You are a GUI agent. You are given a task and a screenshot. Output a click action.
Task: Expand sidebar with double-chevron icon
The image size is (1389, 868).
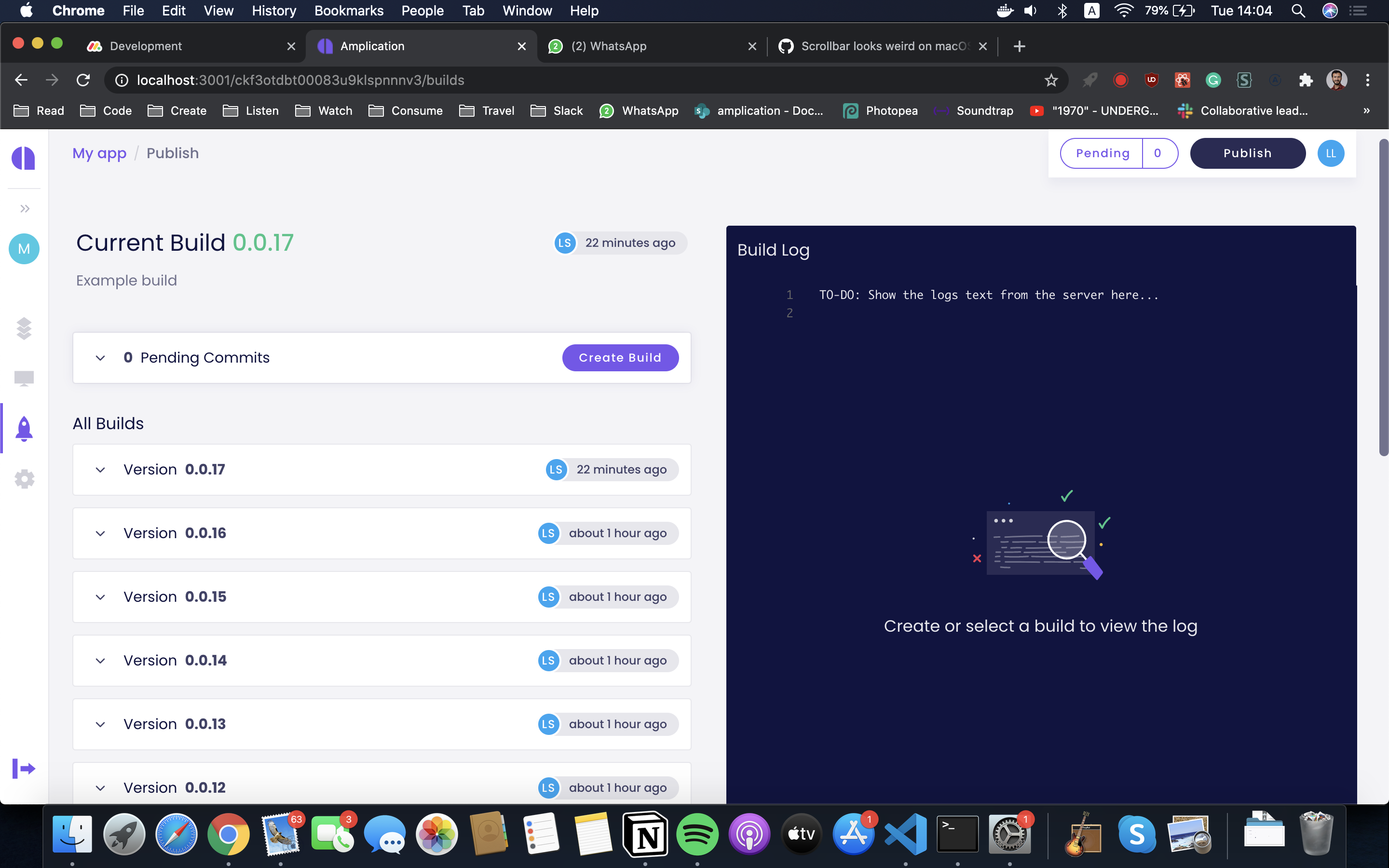pyautogui.click(x=25, y=208)
